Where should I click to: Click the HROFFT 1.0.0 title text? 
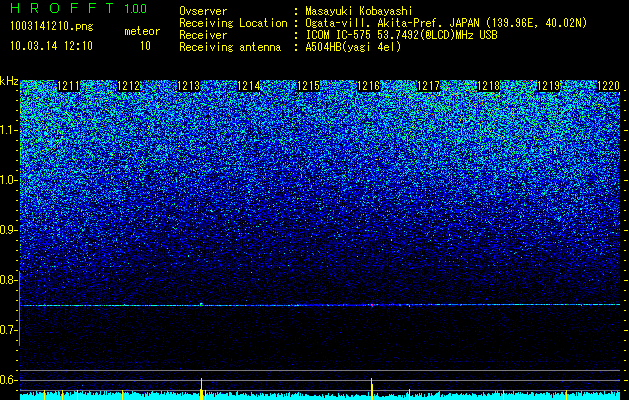pyautogui.click(x=79, y=8)
